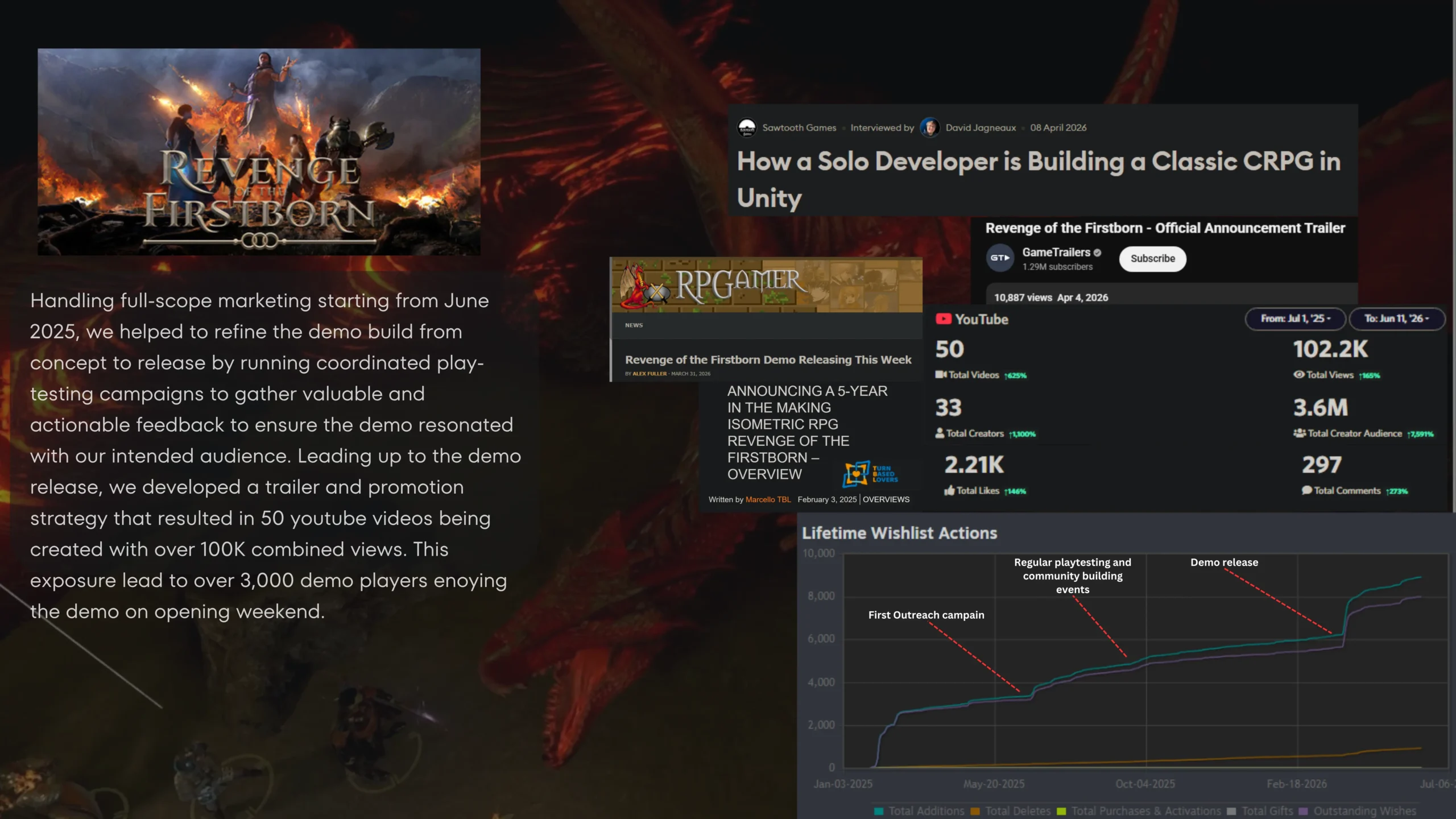The width and height of the screenshot is (1456, 819).
Task: Click the 2.21K Total Likes value
Action: tap(974, 465)
